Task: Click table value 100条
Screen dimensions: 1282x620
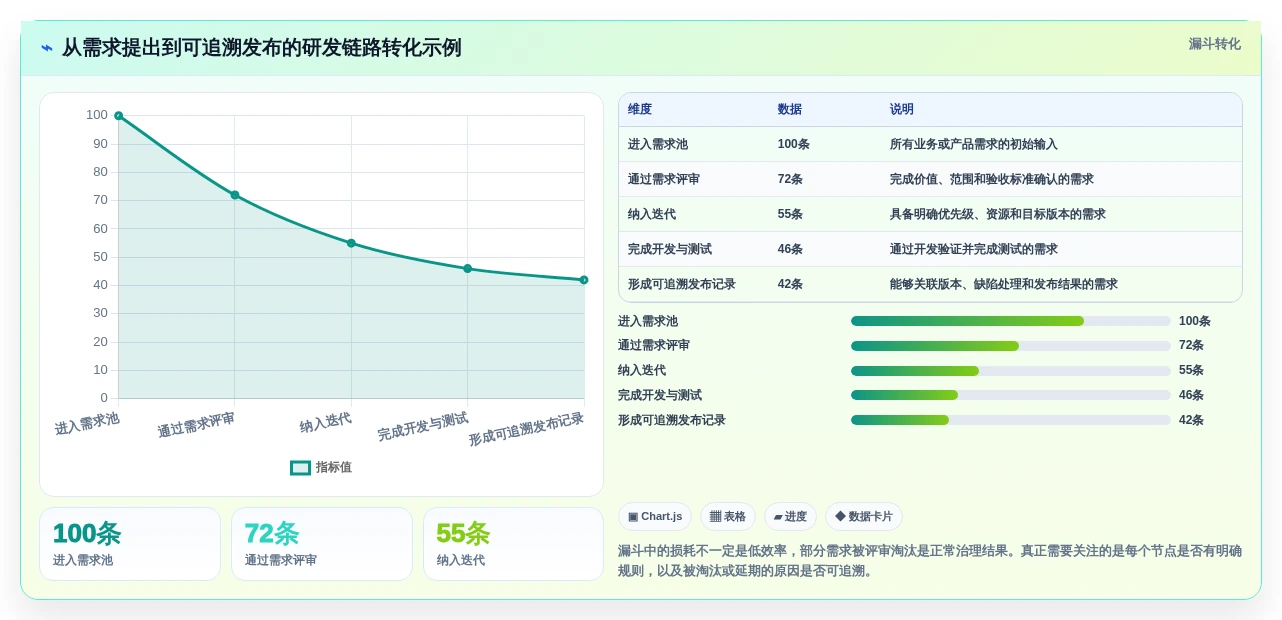Action: point(794,144)
